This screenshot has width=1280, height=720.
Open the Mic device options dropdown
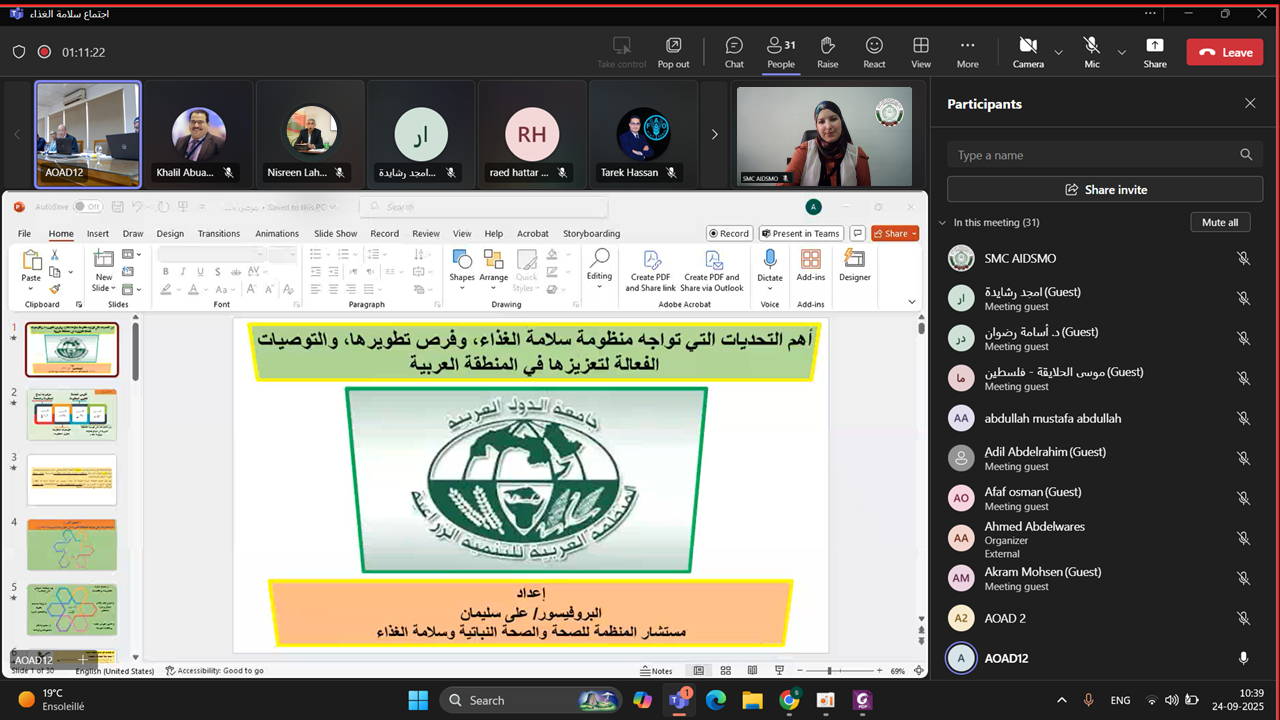click(1121, 52)
